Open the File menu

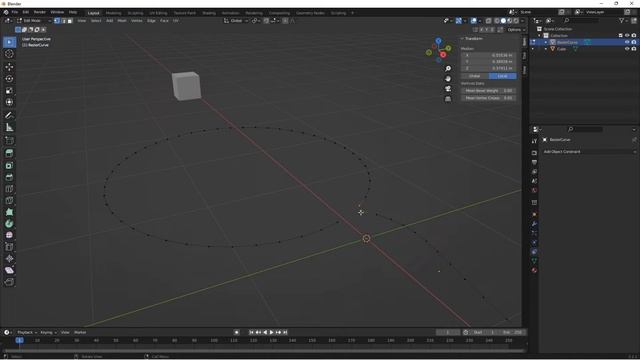click(x=15, y=12)
